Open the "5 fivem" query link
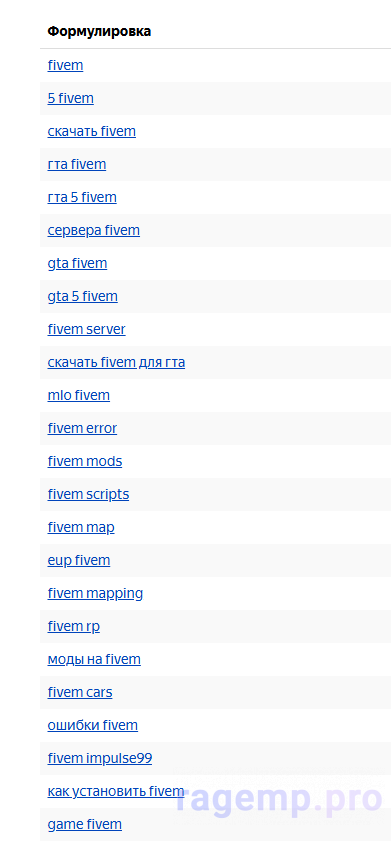391x849 pixels. [70, 99]
